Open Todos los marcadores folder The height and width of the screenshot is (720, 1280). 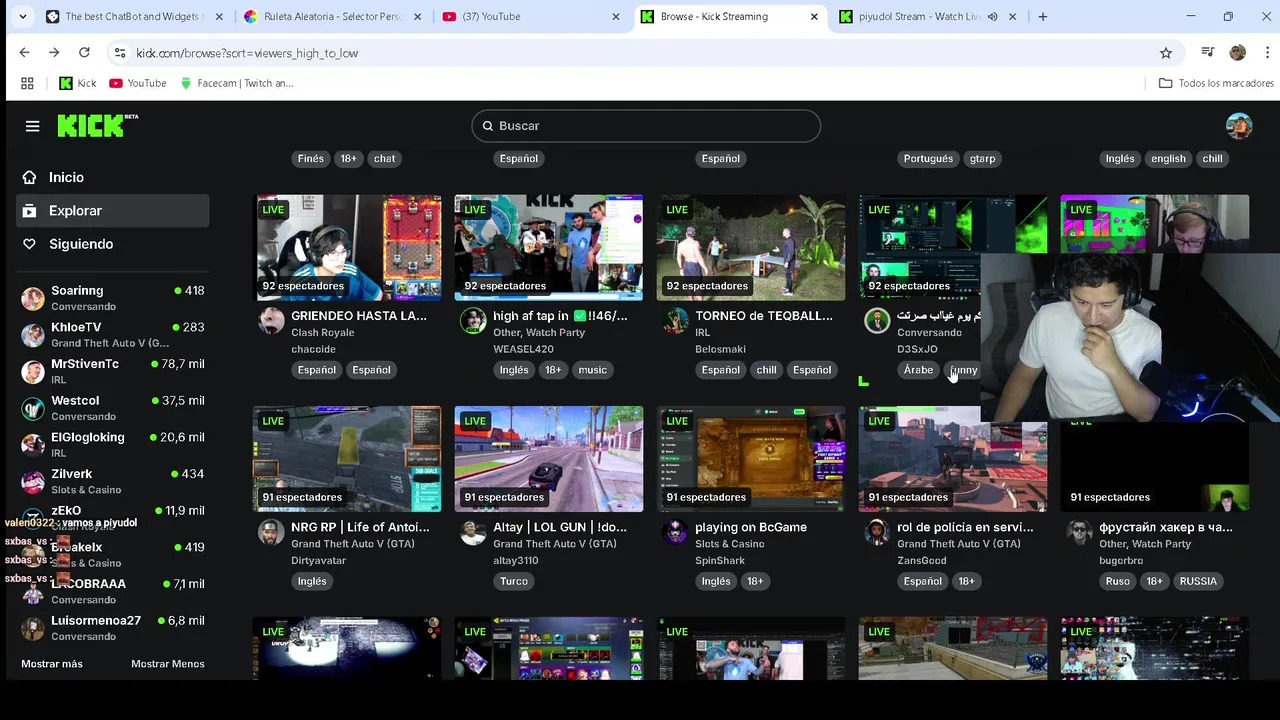1216,83
